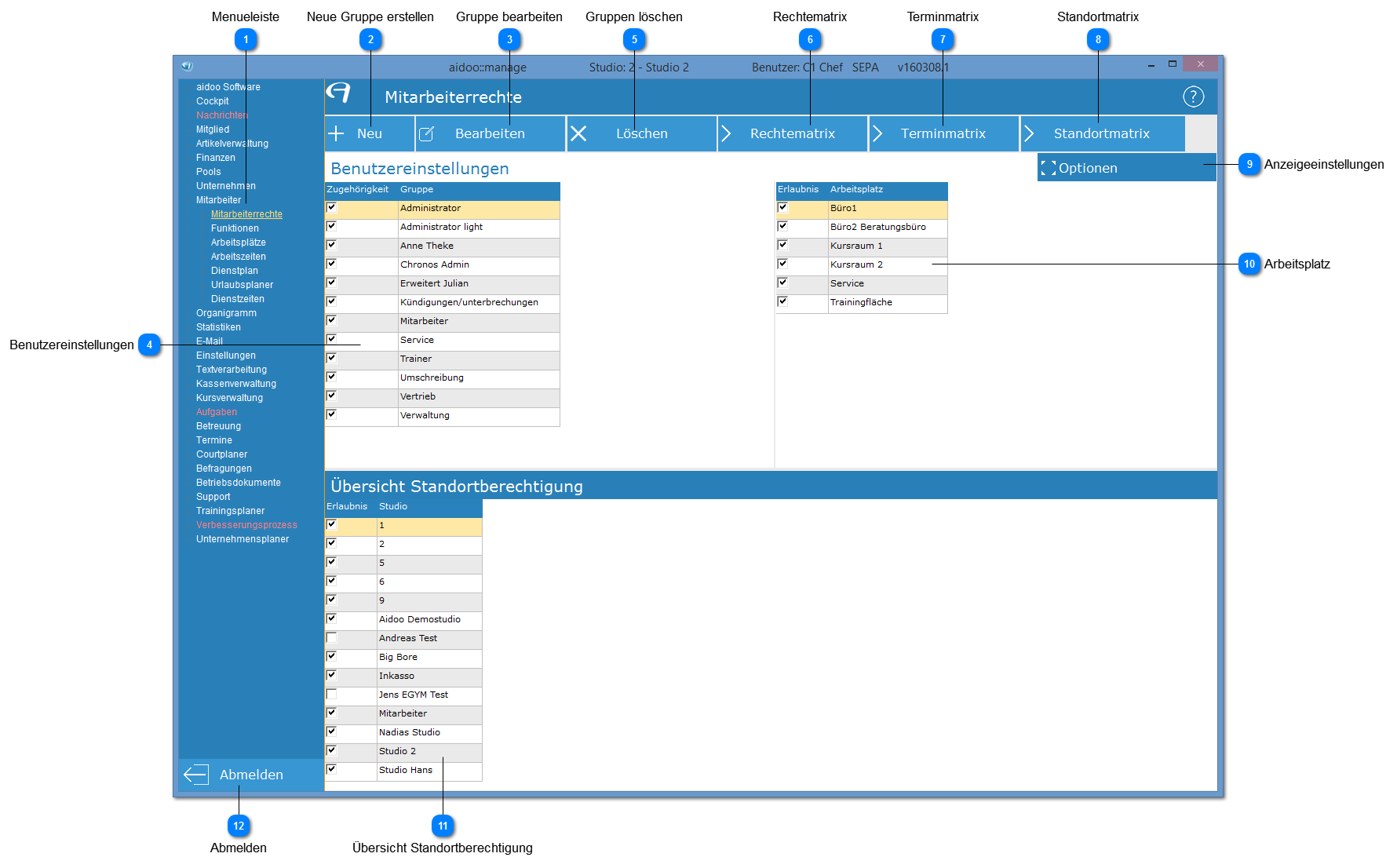Image resolution: width=1397 pixels, height=868 pixels.
Task: Open Organigramm in the sidebar
Action: 226,313
